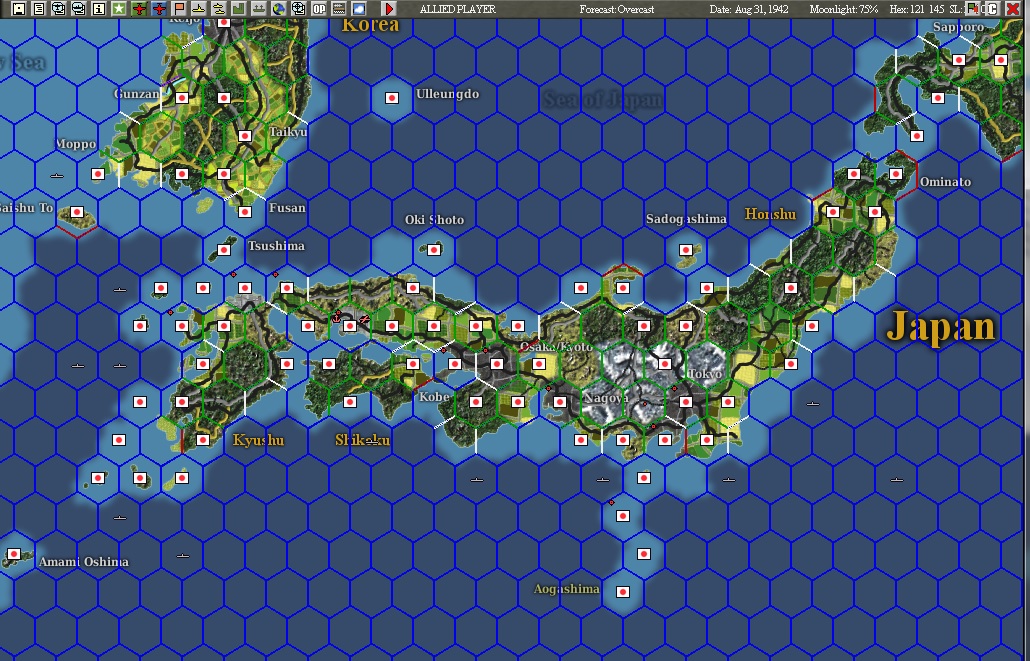Click the 'Honshu' island label
1030x661 pixels.
pos(770,214)
